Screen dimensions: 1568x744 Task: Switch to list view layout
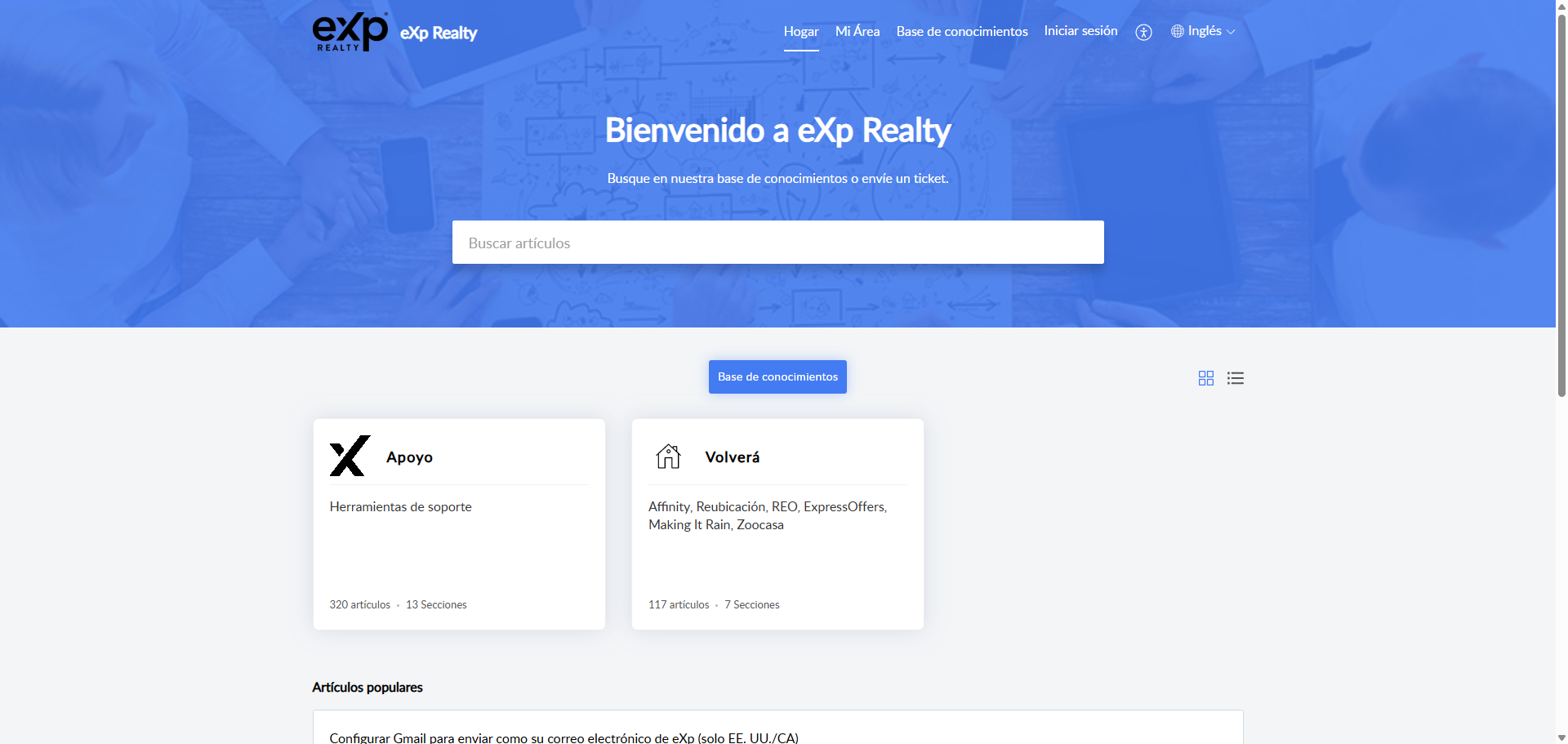[x=1235, y=378]
